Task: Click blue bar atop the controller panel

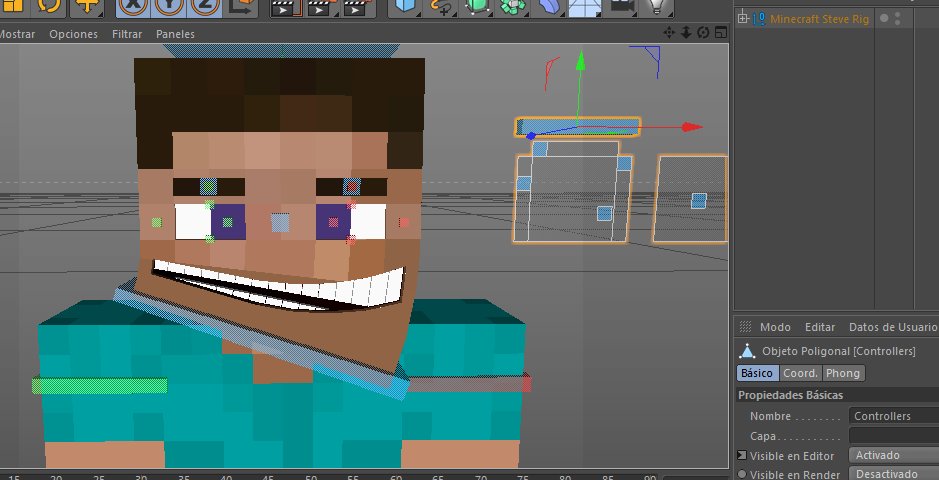Action: point(578,126)
